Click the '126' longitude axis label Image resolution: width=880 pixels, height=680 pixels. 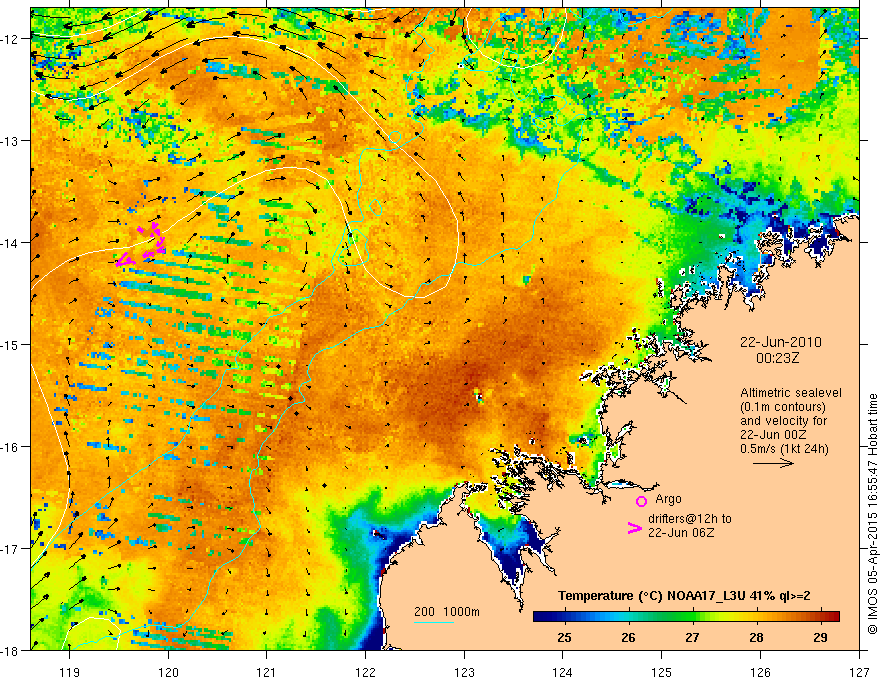(760, 672)
